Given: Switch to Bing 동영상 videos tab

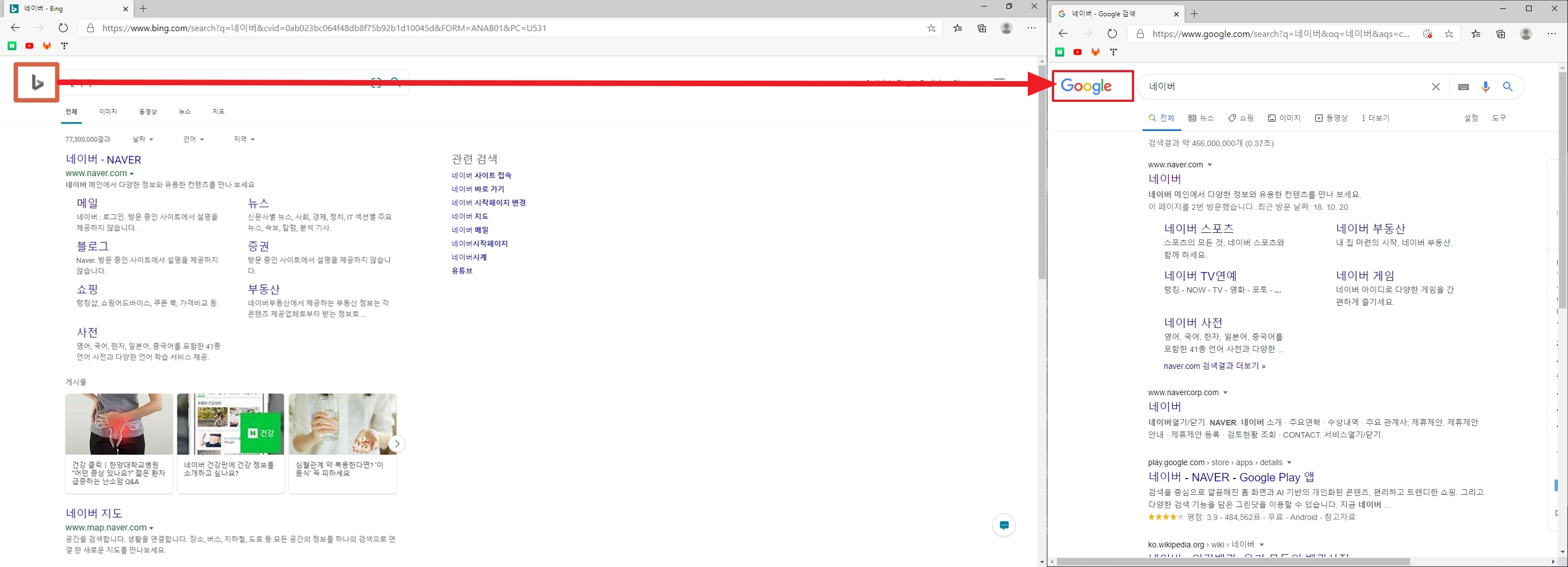Looking at the screenshot, I should (x=148, y=112).
